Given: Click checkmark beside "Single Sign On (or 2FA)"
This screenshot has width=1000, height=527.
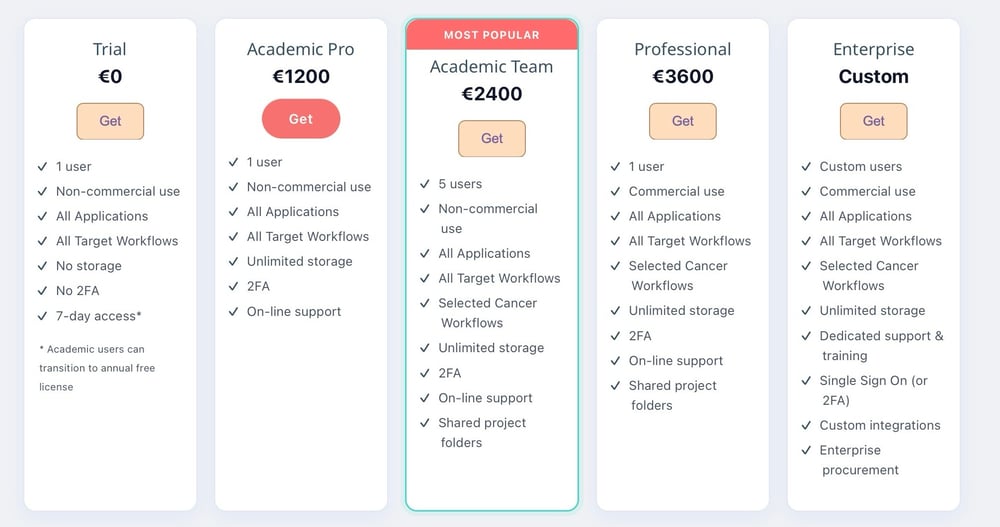Looking at the screenshot, I should click(x=806, y=381).
